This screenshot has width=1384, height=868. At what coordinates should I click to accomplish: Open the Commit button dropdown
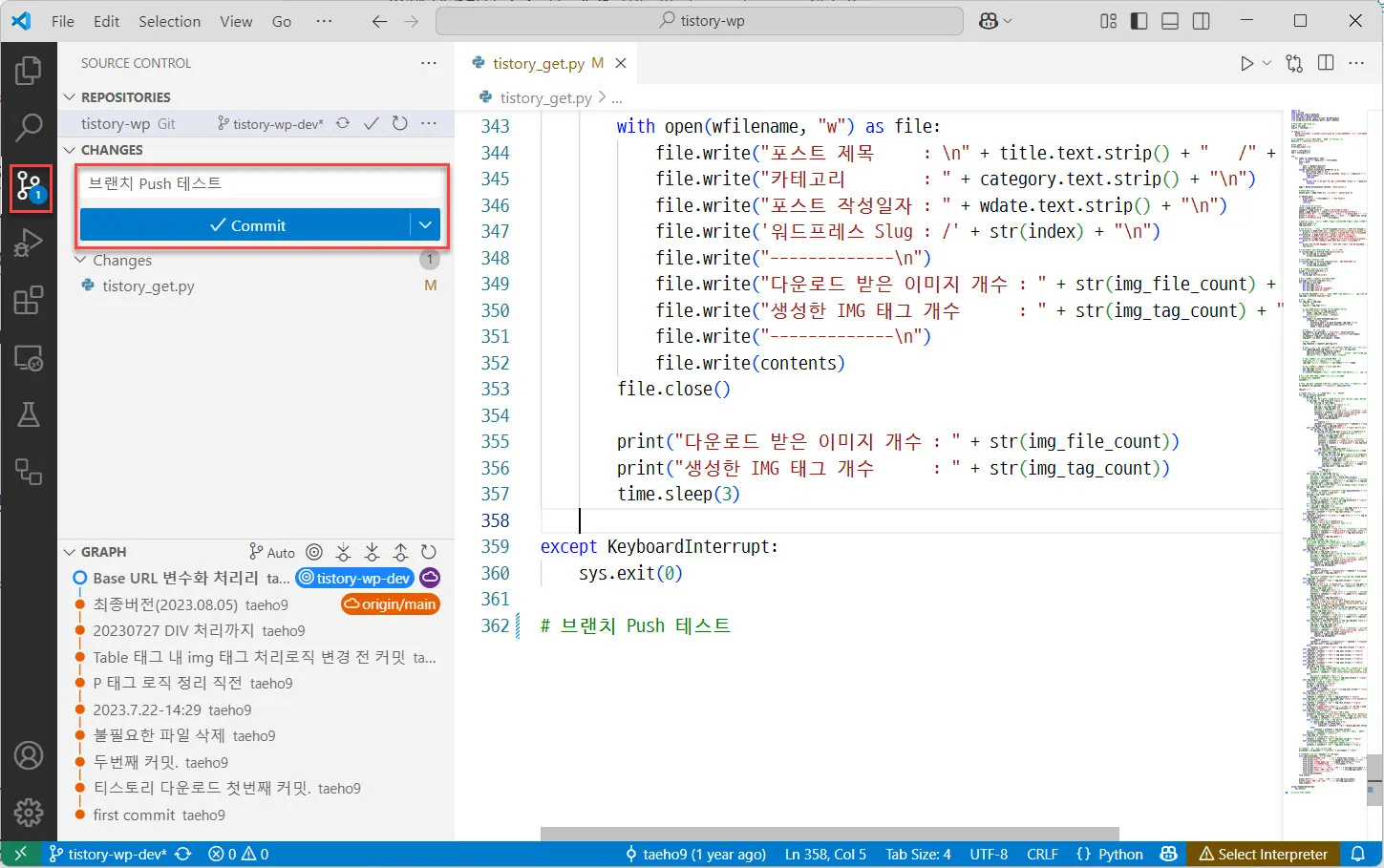(426, 224)
